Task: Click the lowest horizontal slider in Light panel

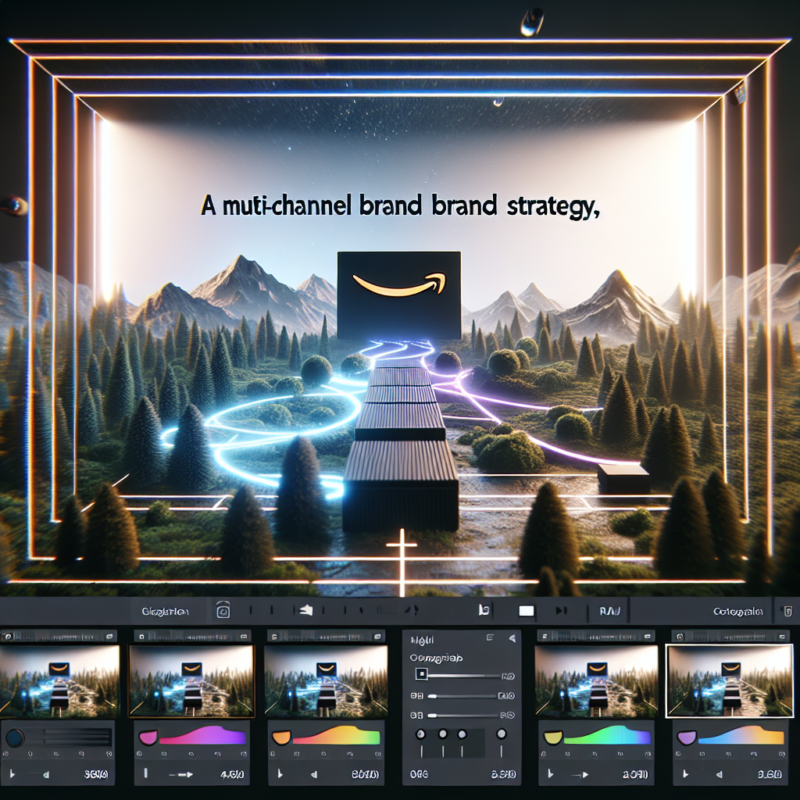Action: click(x=462, y=715)
